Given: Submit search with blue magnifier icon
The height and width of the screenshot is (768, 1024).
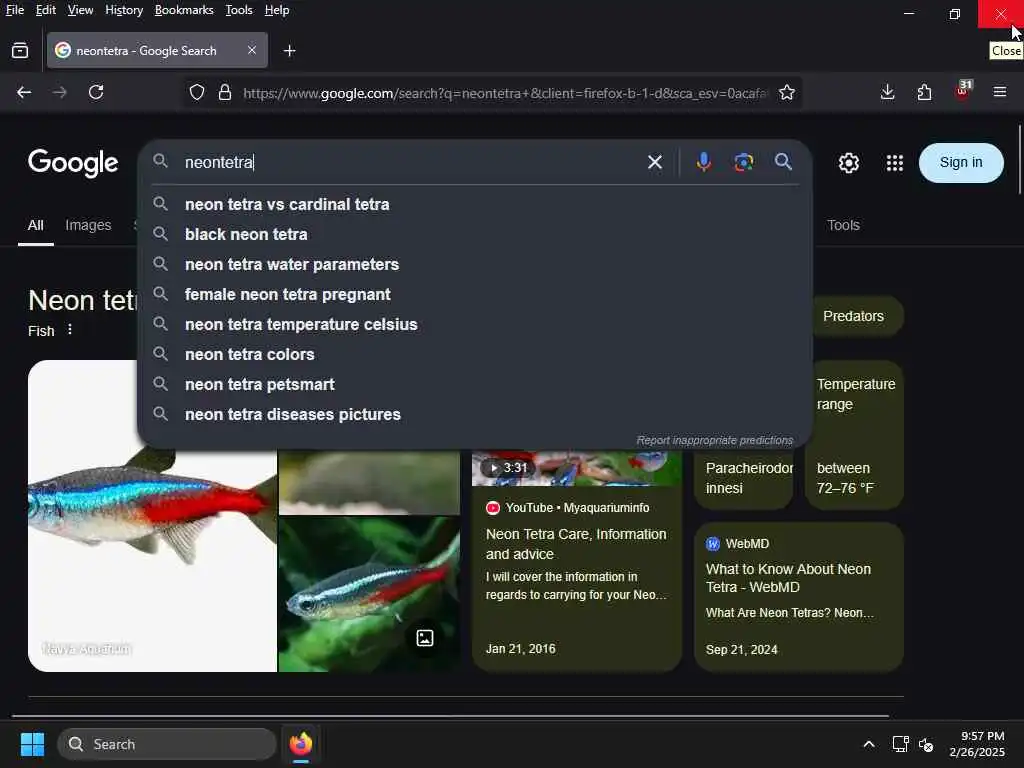Looking at the screenshot, I should tap(783, 161).
